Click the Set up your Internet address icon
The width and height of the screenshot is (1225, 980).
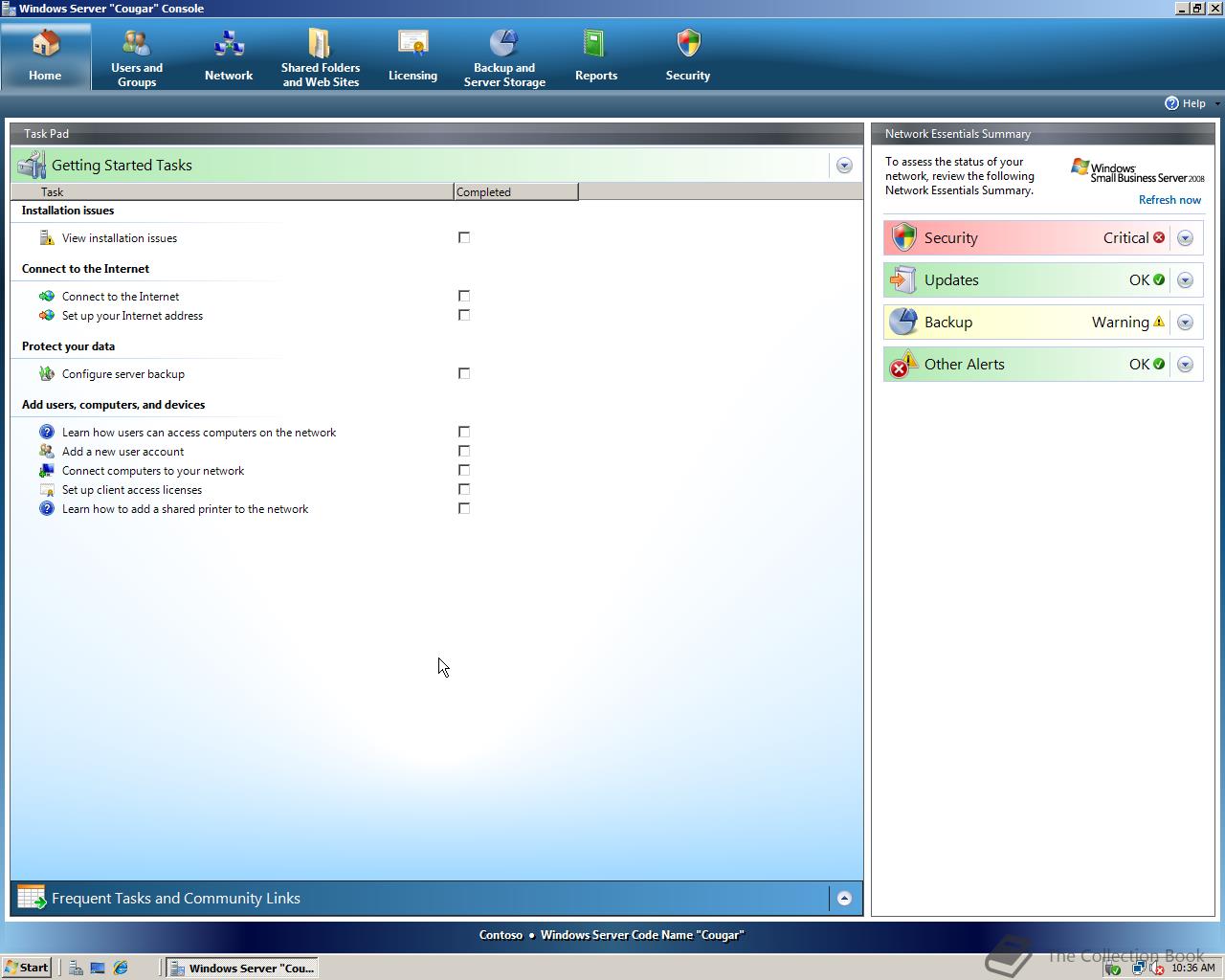point(47,315)
